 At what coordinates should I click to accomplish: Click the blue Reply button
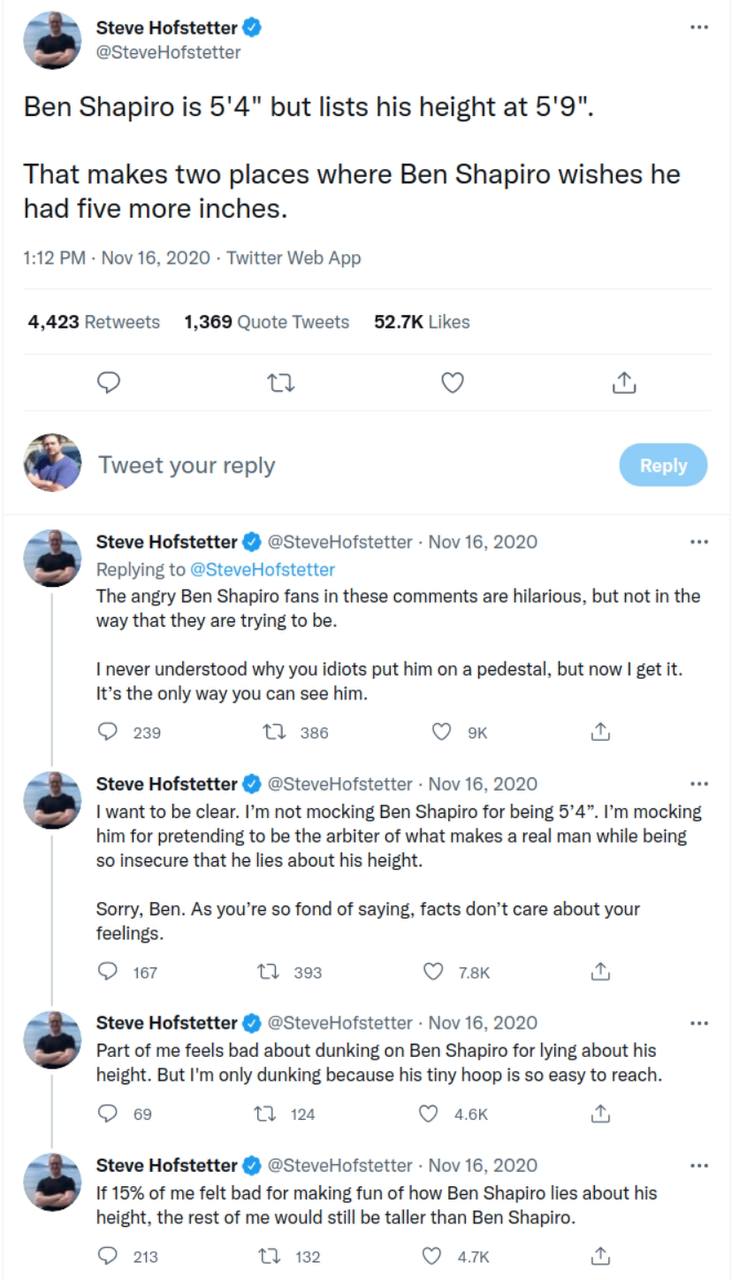coord(663,465)
